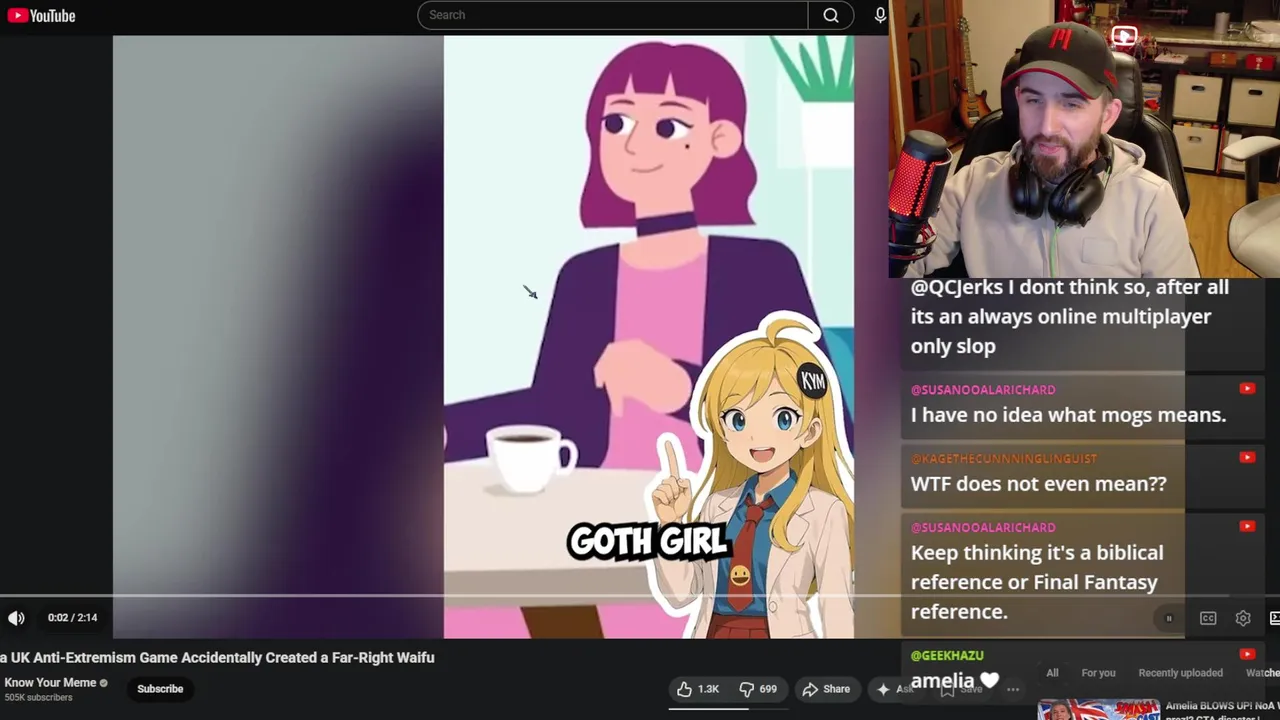Select the All filter chip
The image size is (1280, 720).
pos(1052,673)
